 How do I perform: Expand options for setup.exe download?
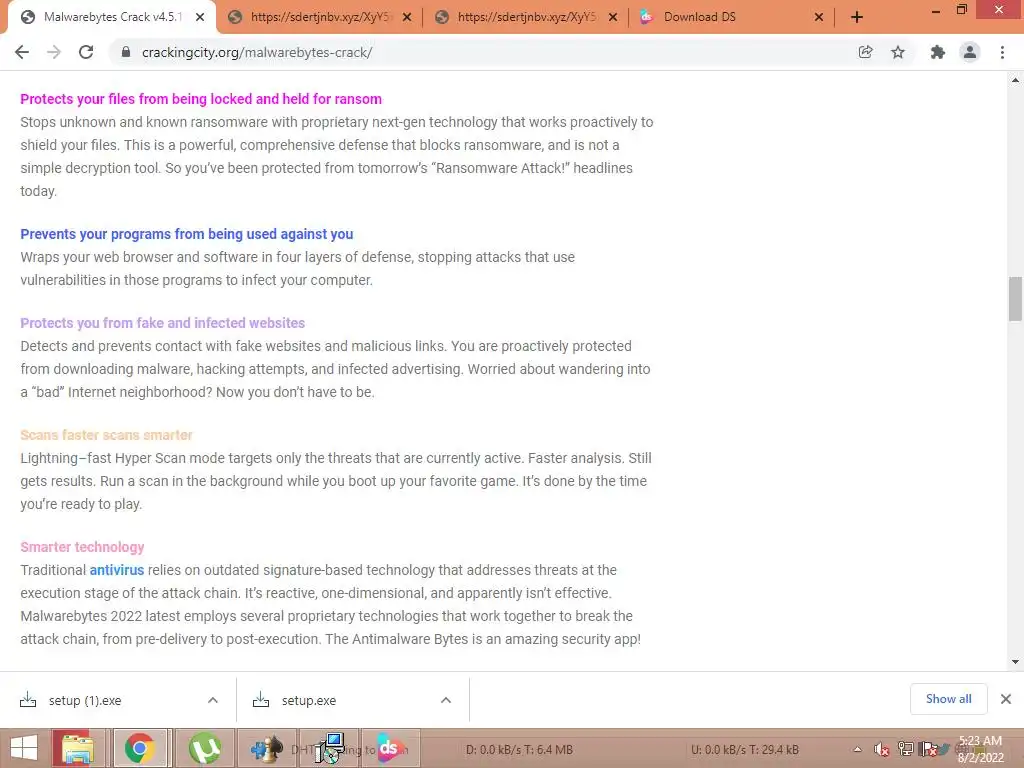[x=446, y=700]
